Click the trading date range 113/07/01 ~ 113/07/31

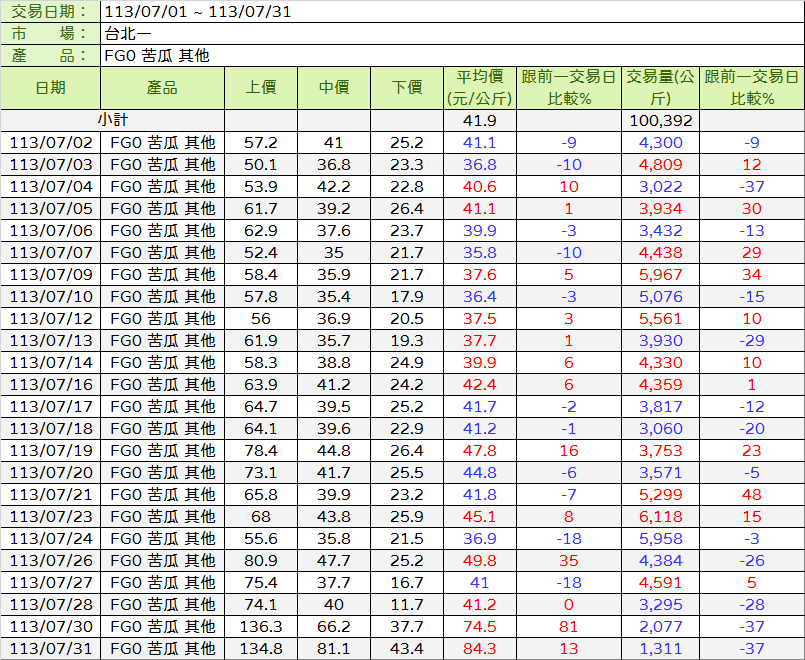(198, 12)
